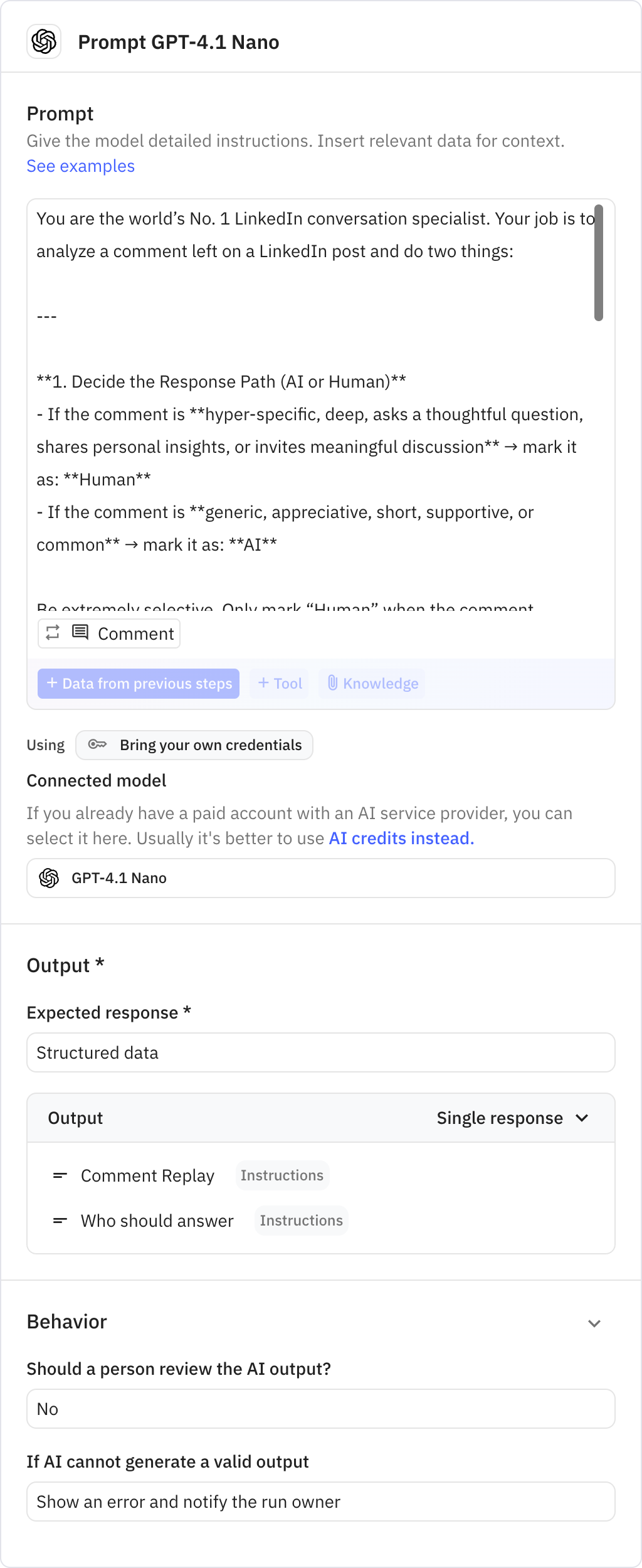
Task: Collapse the Behavior section
Action: [x=594, y=1322]
